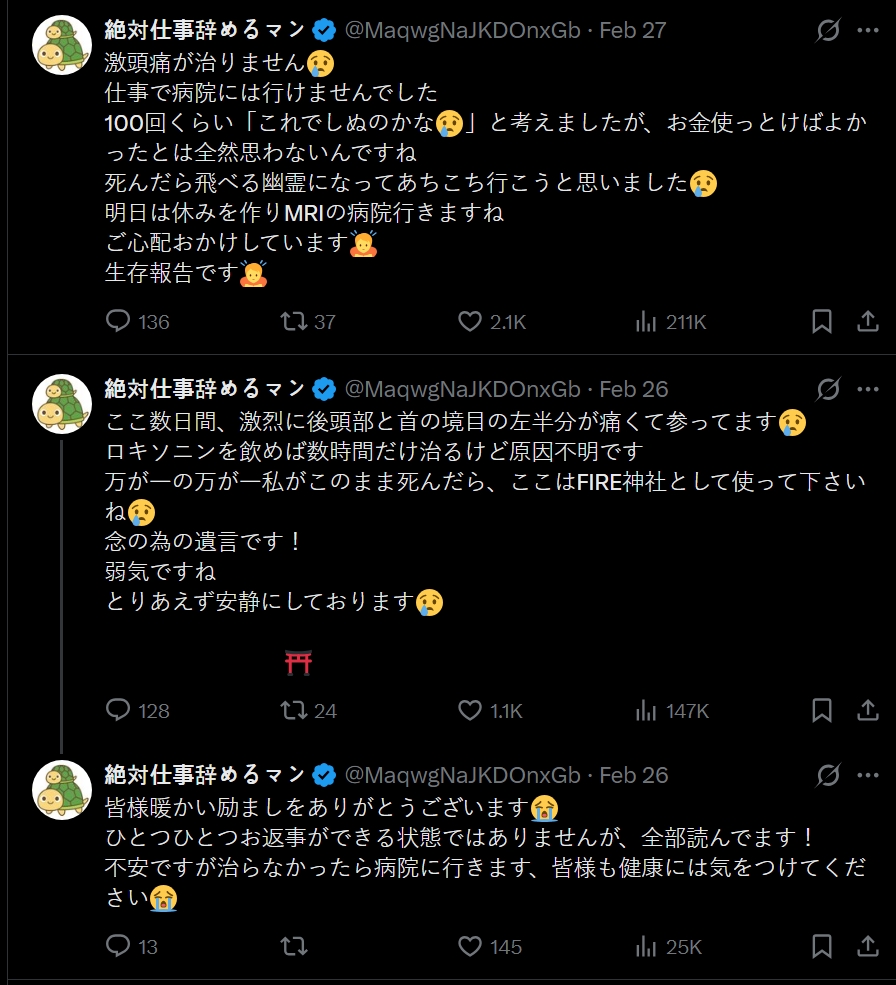Bookmark the last post with 13 replies
The width and height of the screenshot is (896, 985).
[x=821, y=945]
